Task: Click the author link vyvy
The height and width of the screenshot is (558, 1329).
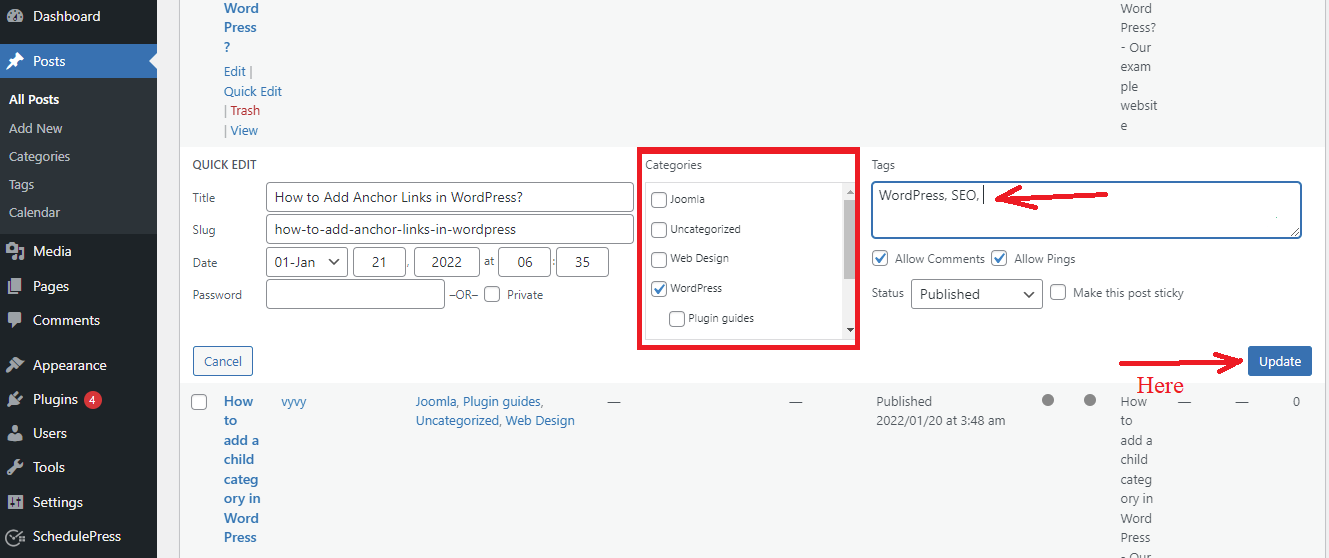Action: coord(294,401)
